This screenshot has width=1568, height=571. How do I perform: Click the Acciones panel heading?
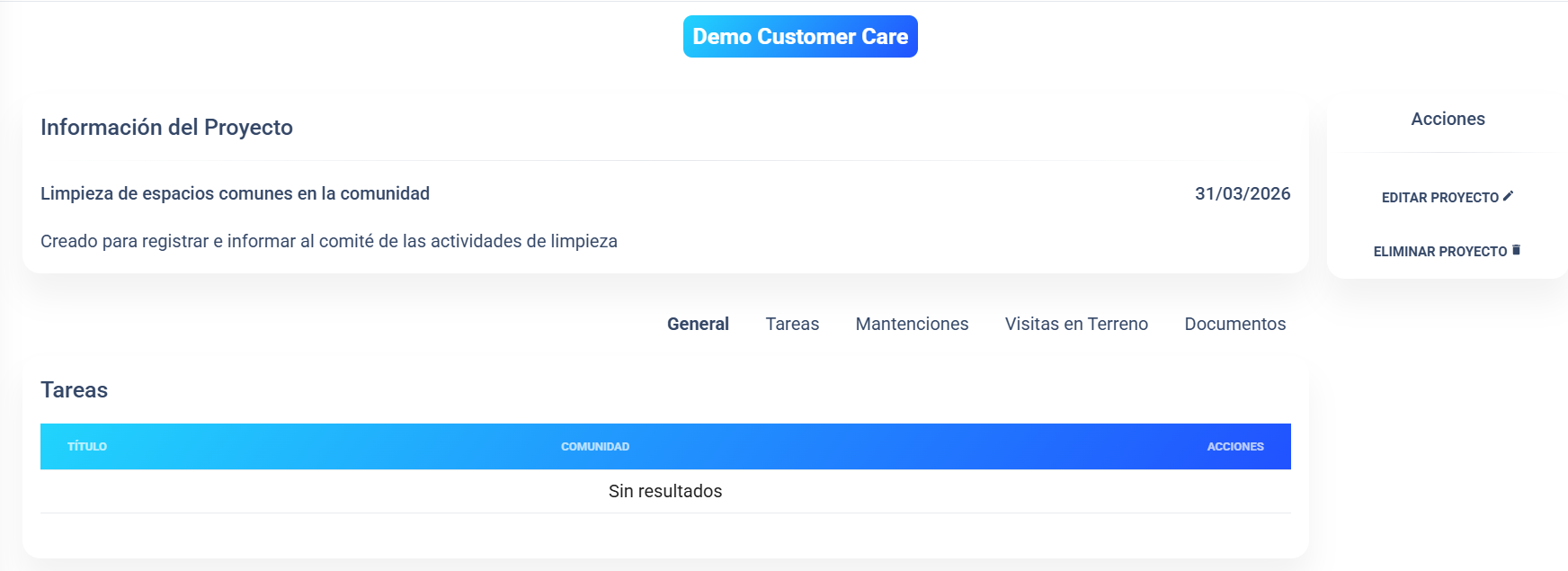point(1448,119)
